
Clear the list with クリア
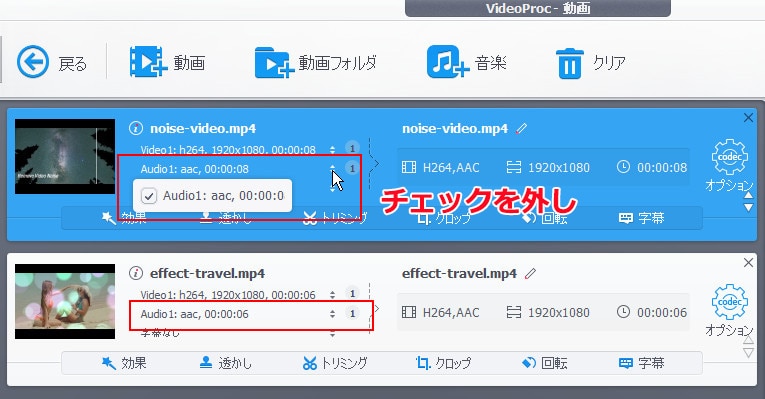[x=590, y=62]
